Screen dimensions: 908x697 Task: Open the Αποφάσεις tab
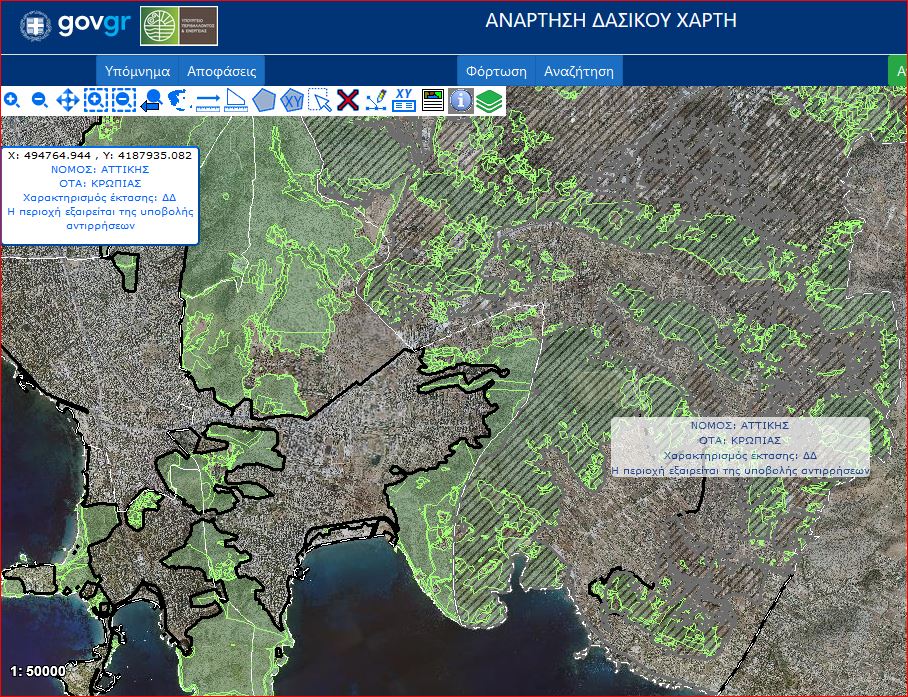[222, 71]
